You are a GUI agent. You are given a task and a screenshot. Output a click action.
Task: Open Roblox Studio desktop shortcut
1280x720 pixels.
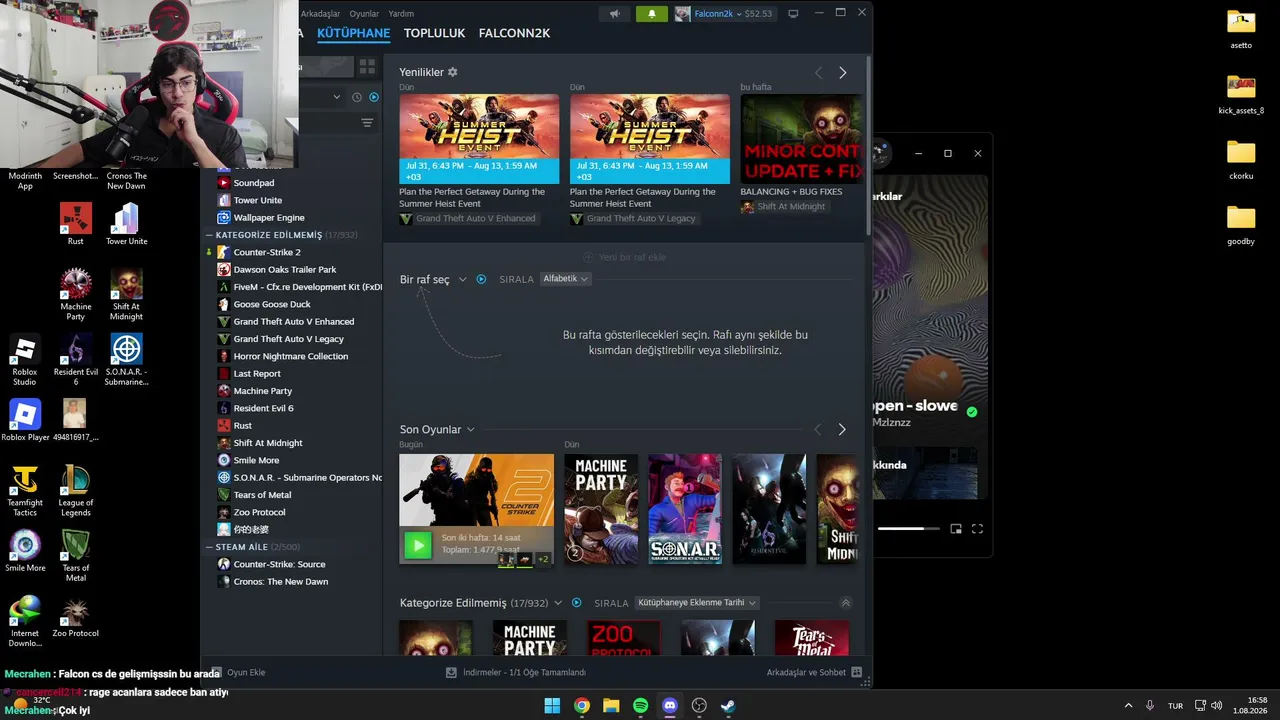tap(25, 360)
